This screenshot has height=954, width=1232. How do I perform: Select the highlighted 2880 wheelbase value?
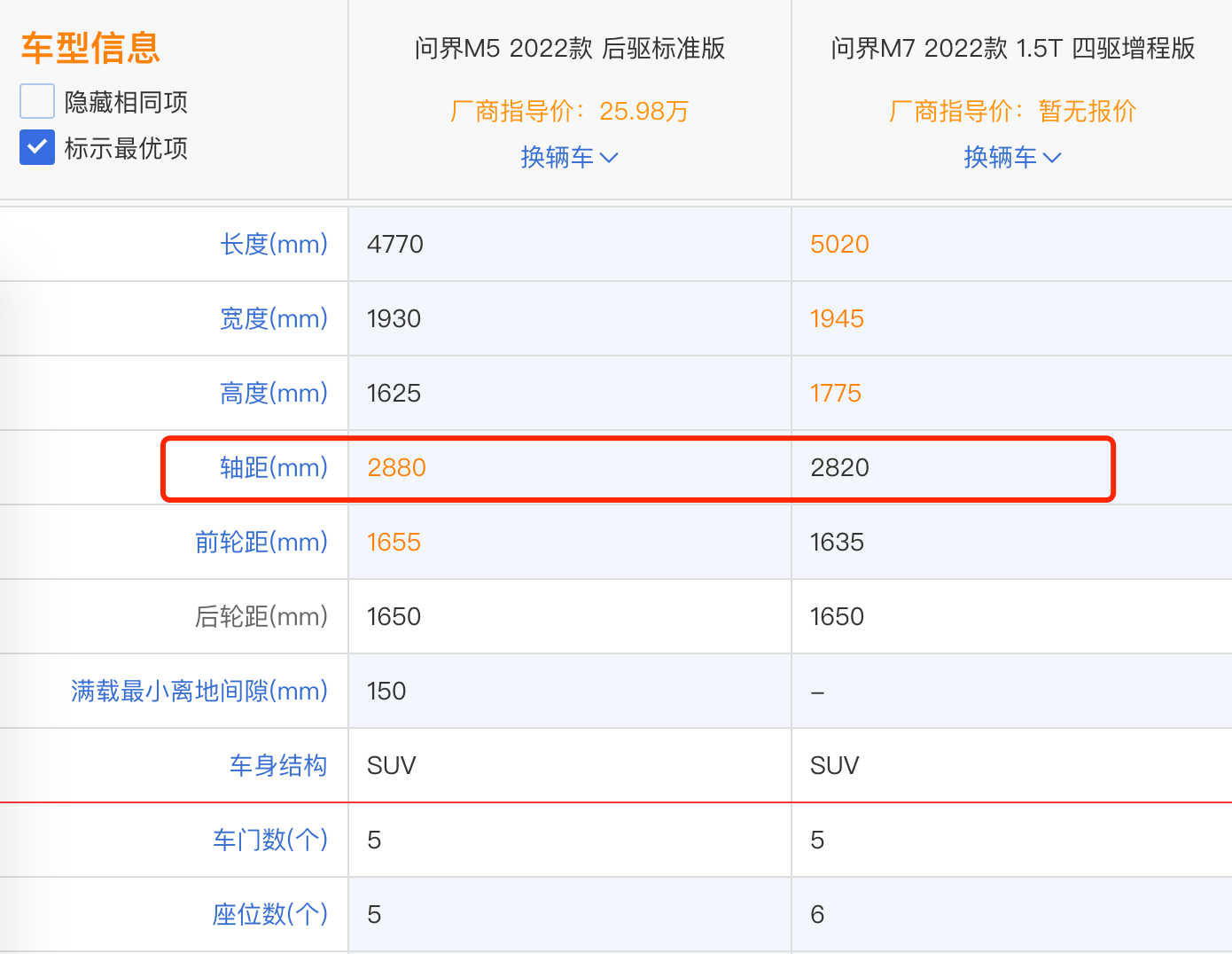(x=396, y=467)
